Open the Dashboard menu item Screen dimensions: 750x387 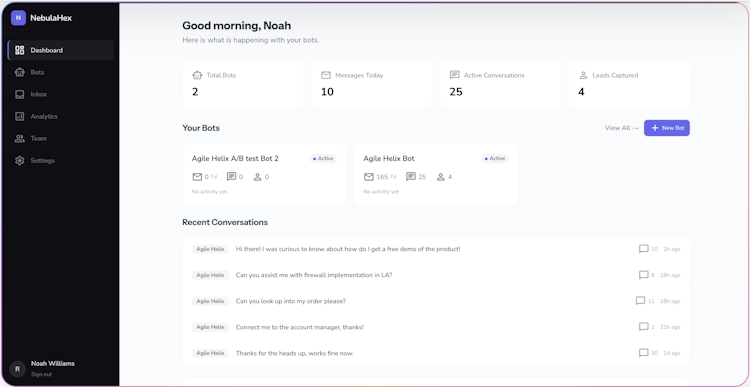(x=61, y=50)
